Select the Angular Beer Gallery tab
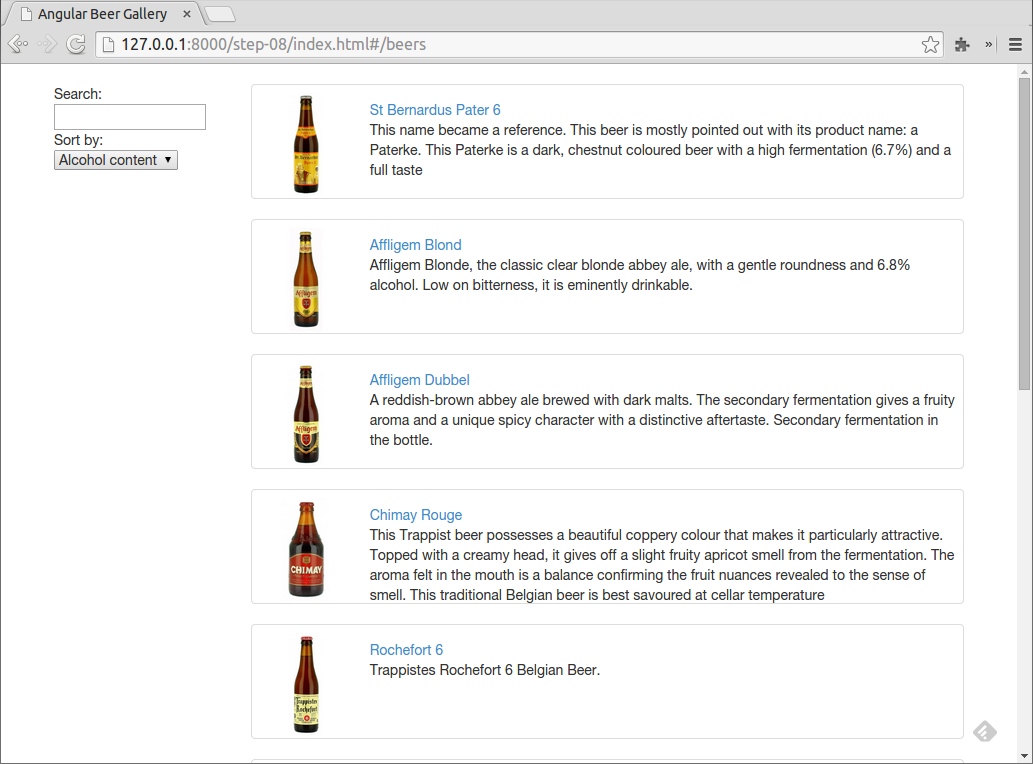1033x764 pixels. point(102,14)
